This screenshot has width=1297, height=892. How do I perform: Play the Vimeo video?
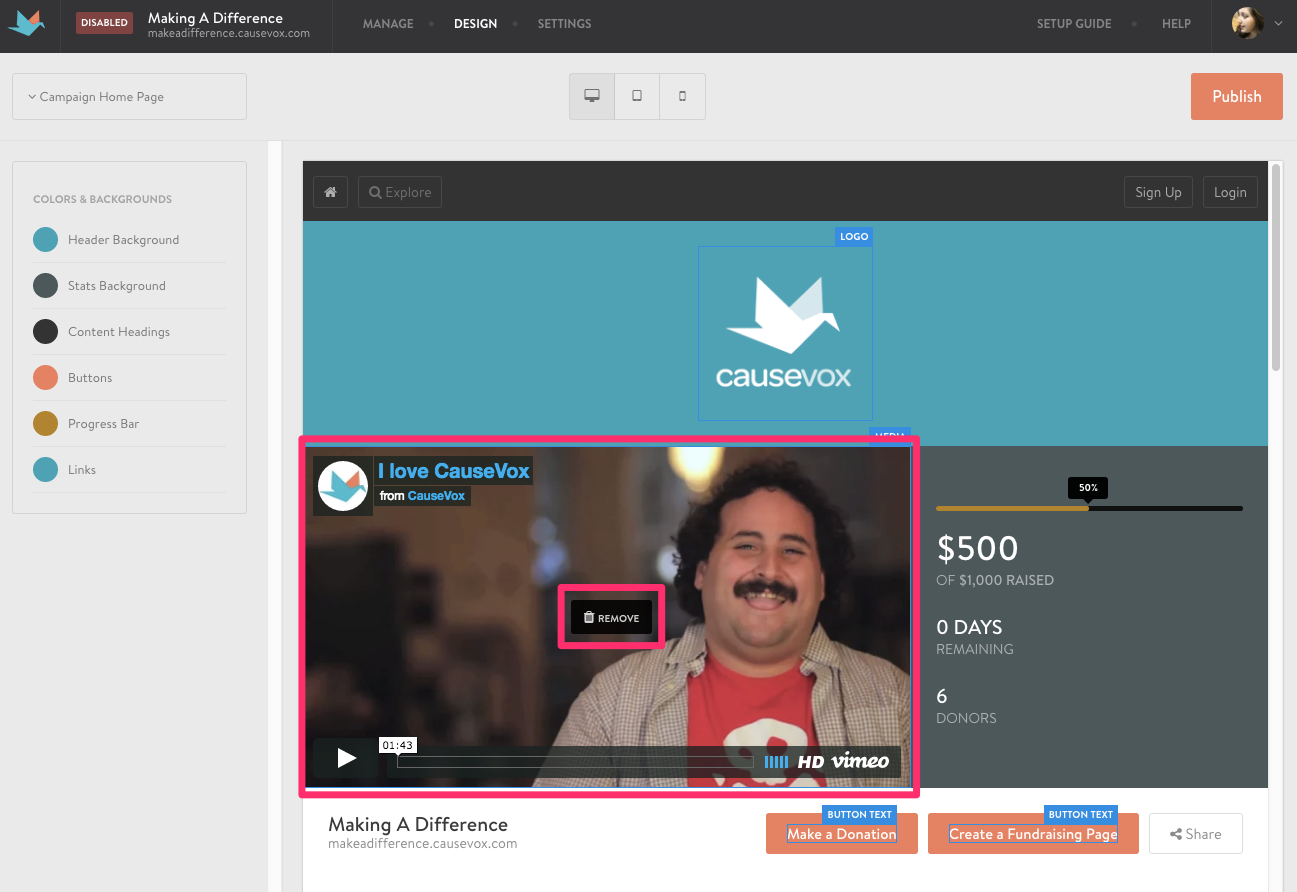pos(346,758)
